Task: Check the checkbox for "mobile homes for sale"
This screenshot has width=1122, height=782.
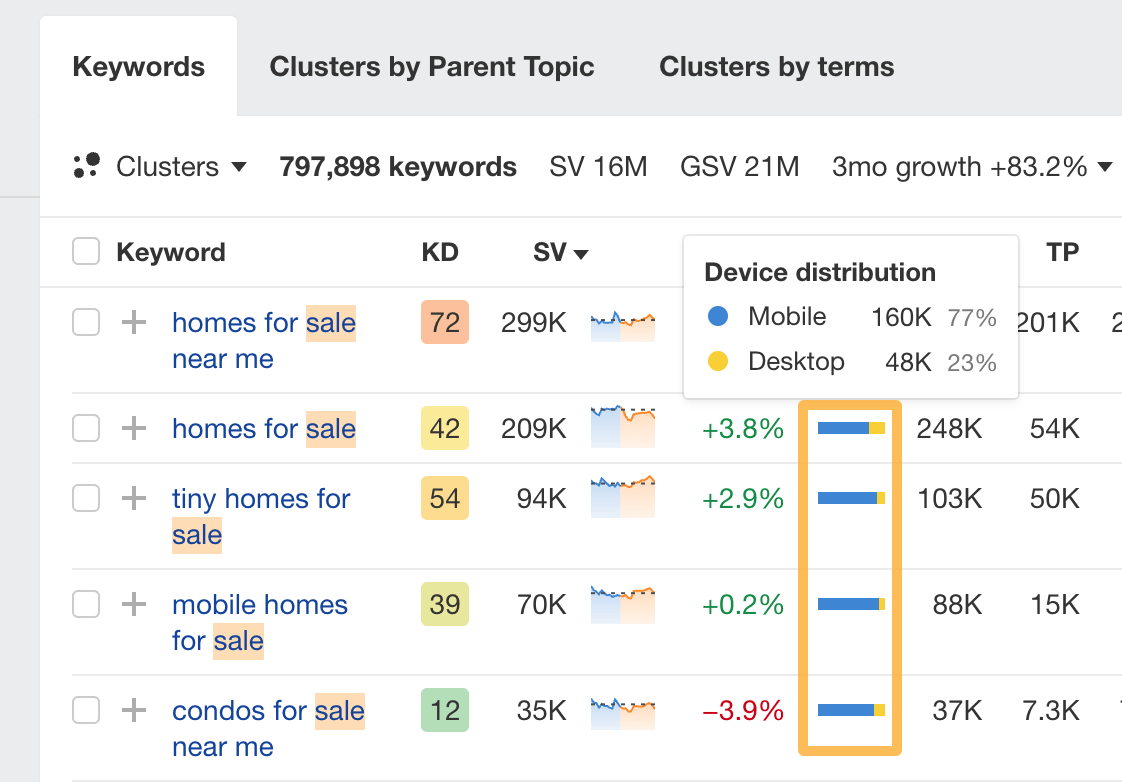Action: click(x=86, y=604)
